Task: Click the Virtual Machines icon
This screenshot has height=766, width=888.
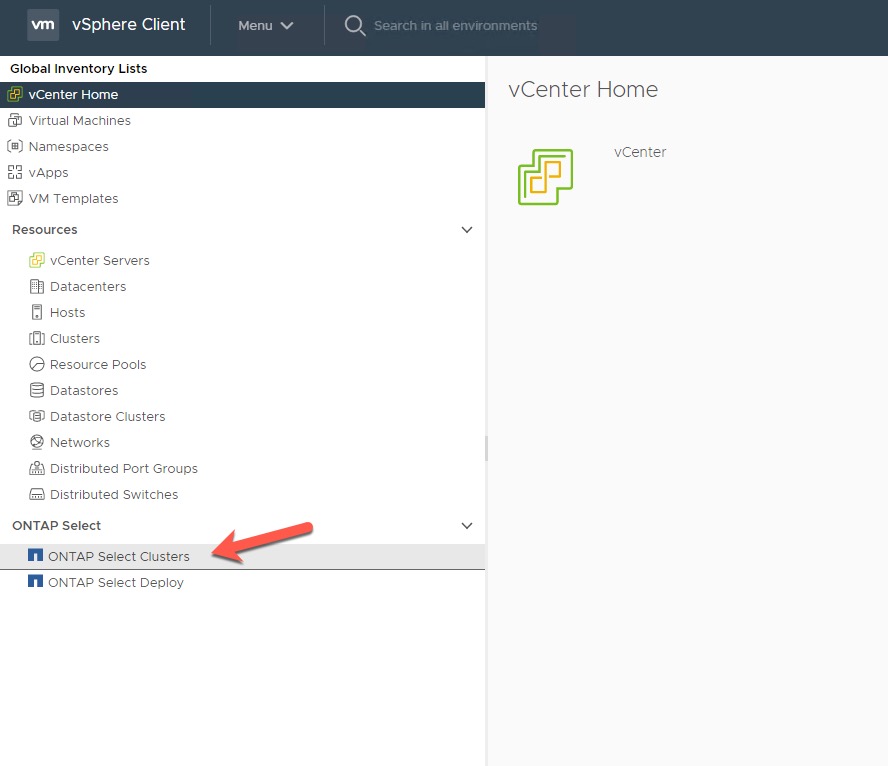Action: coord(15,120)
